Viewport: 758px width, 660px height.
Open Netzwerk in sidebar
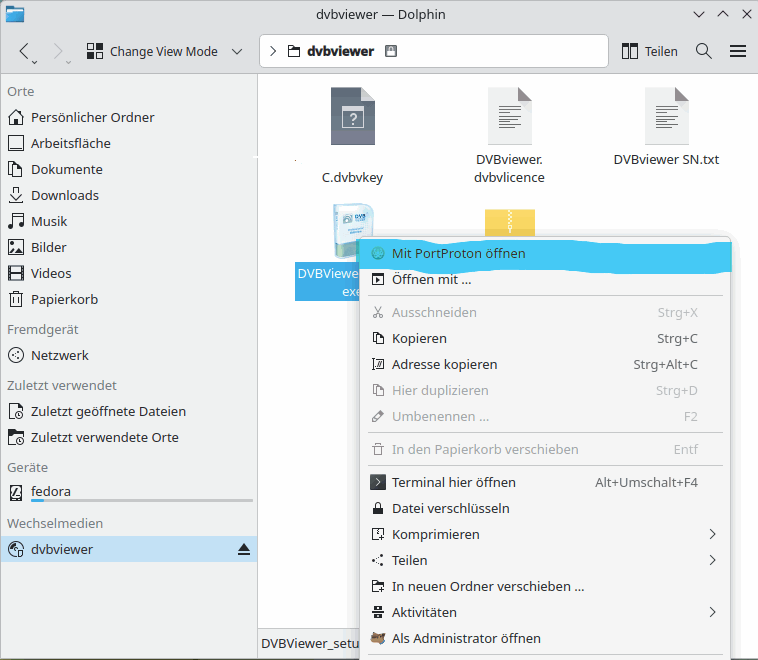[129, 355]
